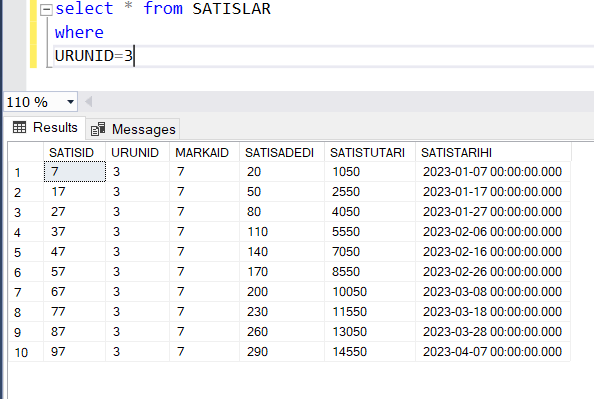Screen dimensions: 594x399
Task: Switch to the Results tab
Action: click(x=45, y=128)
